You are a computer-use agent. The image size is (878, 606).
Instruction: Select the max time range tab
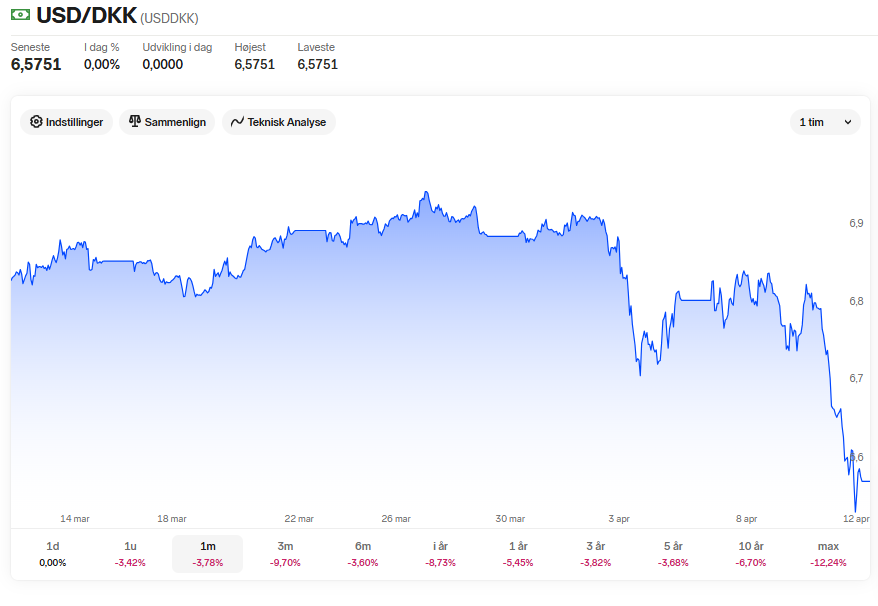point(828,554)
